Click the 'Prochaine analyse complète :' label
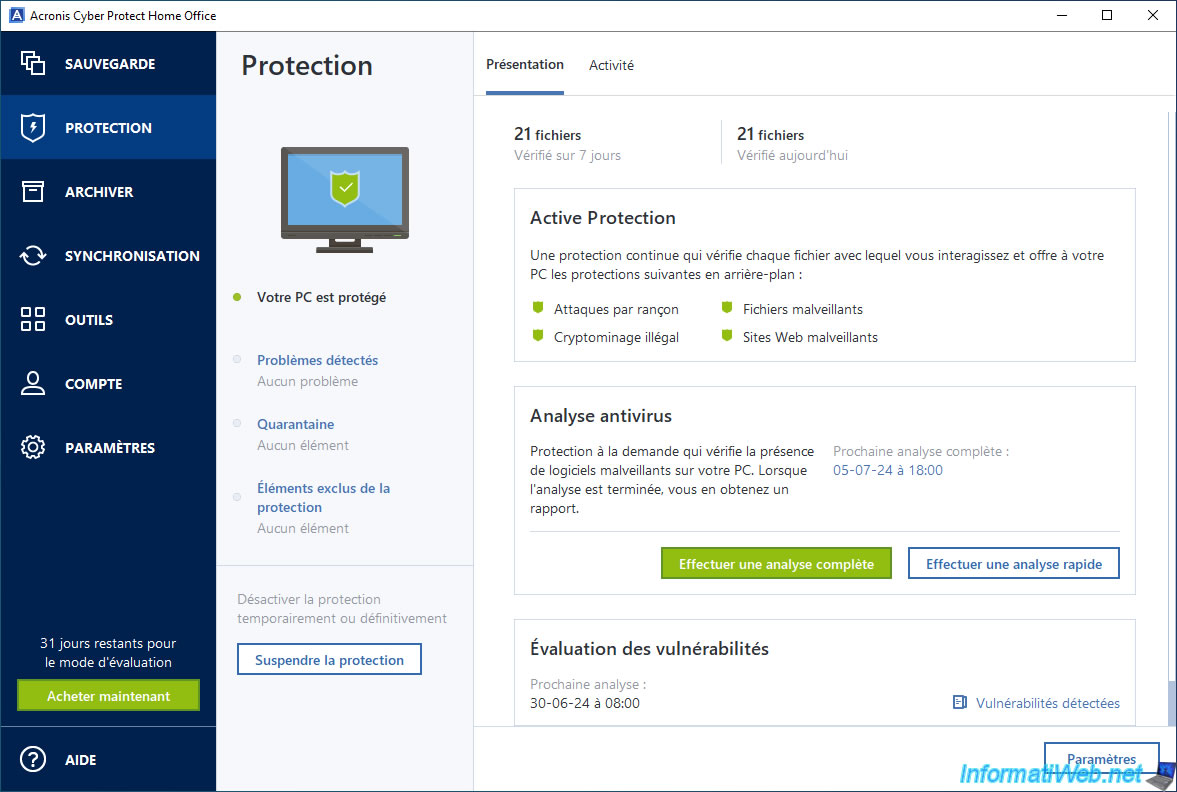Viewport: 1177px width, 792px height. (x=921, y=451)
